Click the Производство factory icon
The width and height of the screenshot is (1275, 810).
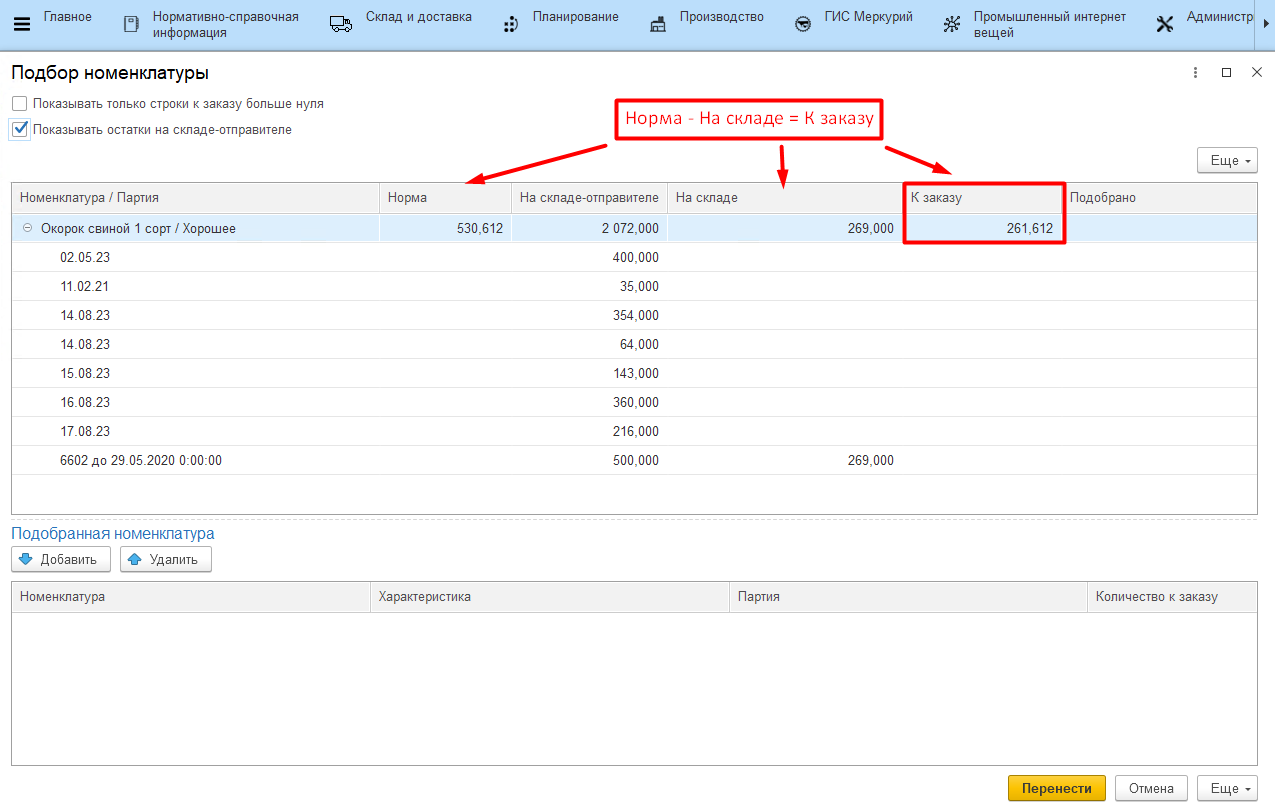pos(657,25)
